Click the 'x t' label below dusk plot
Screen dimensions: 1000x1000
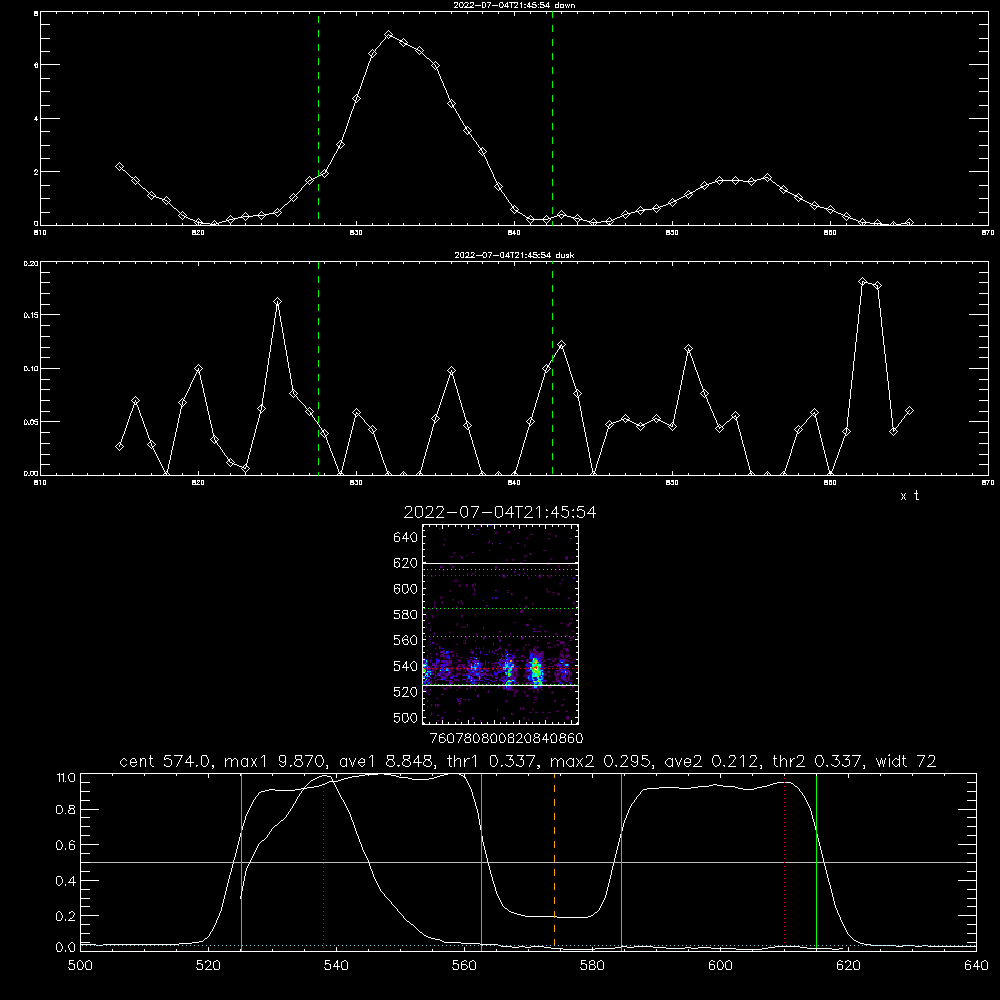909,496
